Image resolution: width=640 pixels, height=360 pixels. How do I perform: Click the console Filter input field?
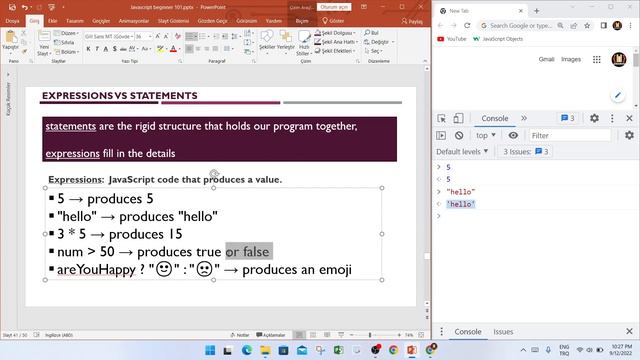pos(569,136)
